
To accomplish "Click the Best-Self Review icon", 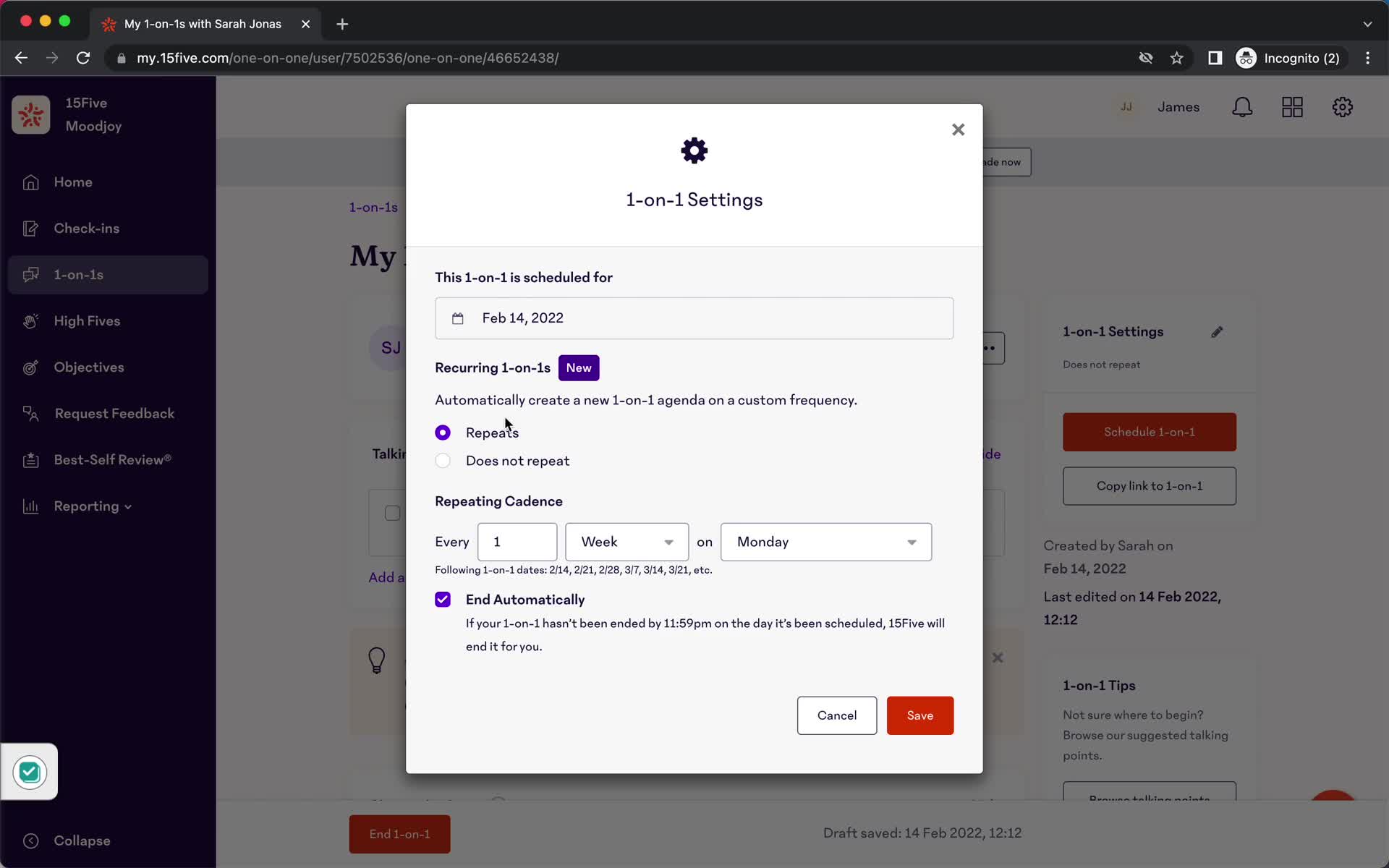I will [x=30, y=460].
